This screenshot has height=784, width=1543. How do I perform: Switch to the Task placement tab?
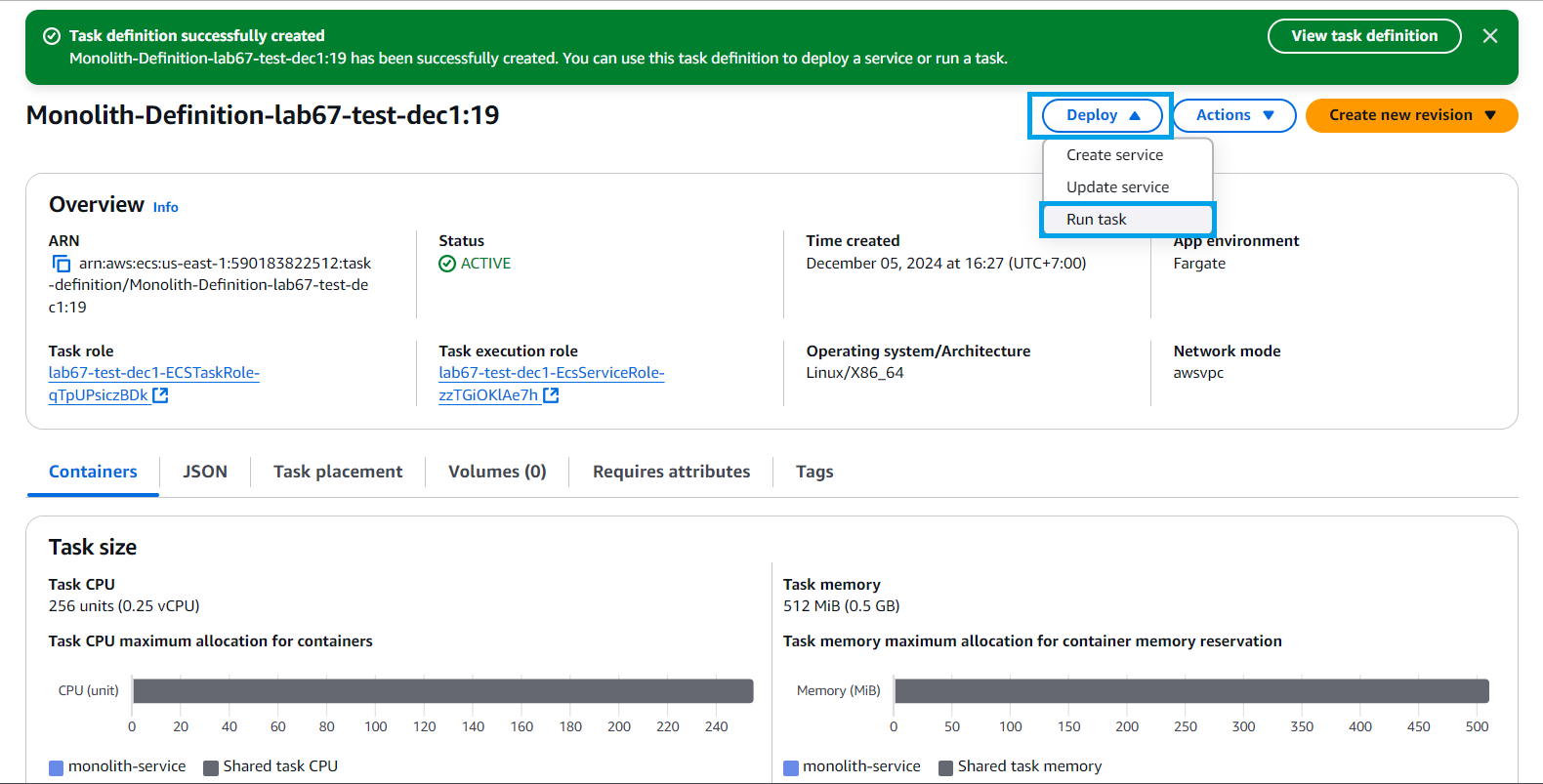coord(338,472)
